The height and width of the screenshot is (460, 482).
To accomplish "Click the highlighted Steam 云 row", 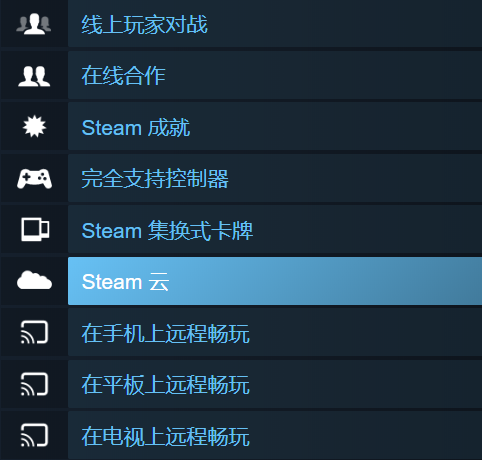I will coord(275,281).
